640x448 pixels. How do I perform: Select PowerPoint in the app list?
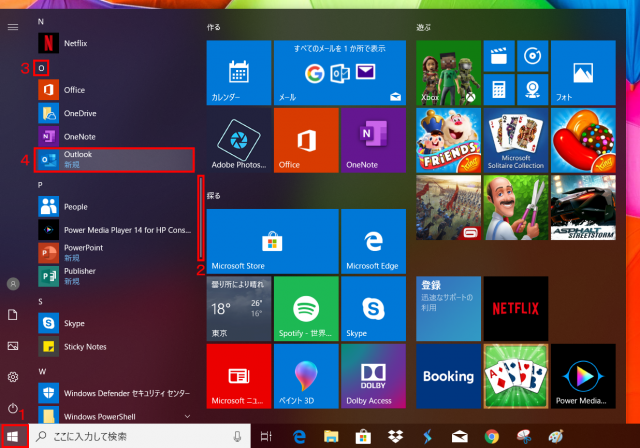(x=82, y=251)
